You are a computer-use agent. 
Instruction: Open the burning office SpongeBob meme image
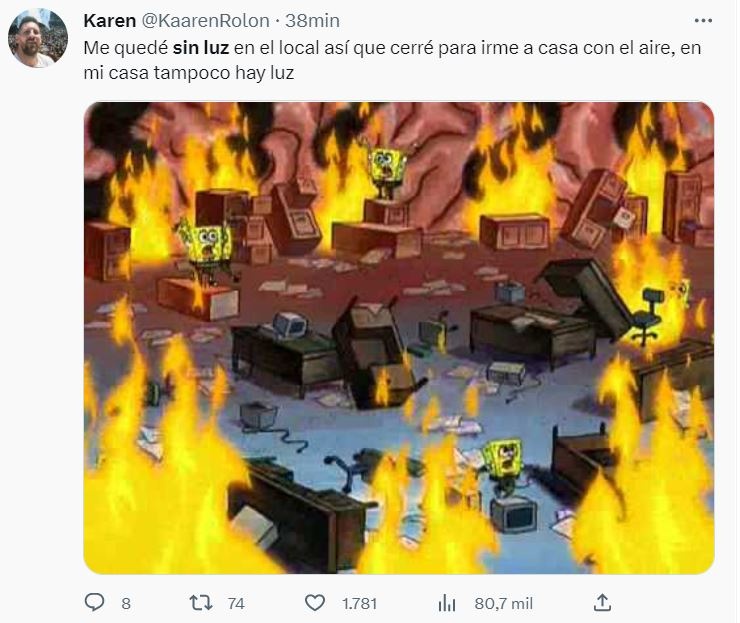(x=399, y=338)
